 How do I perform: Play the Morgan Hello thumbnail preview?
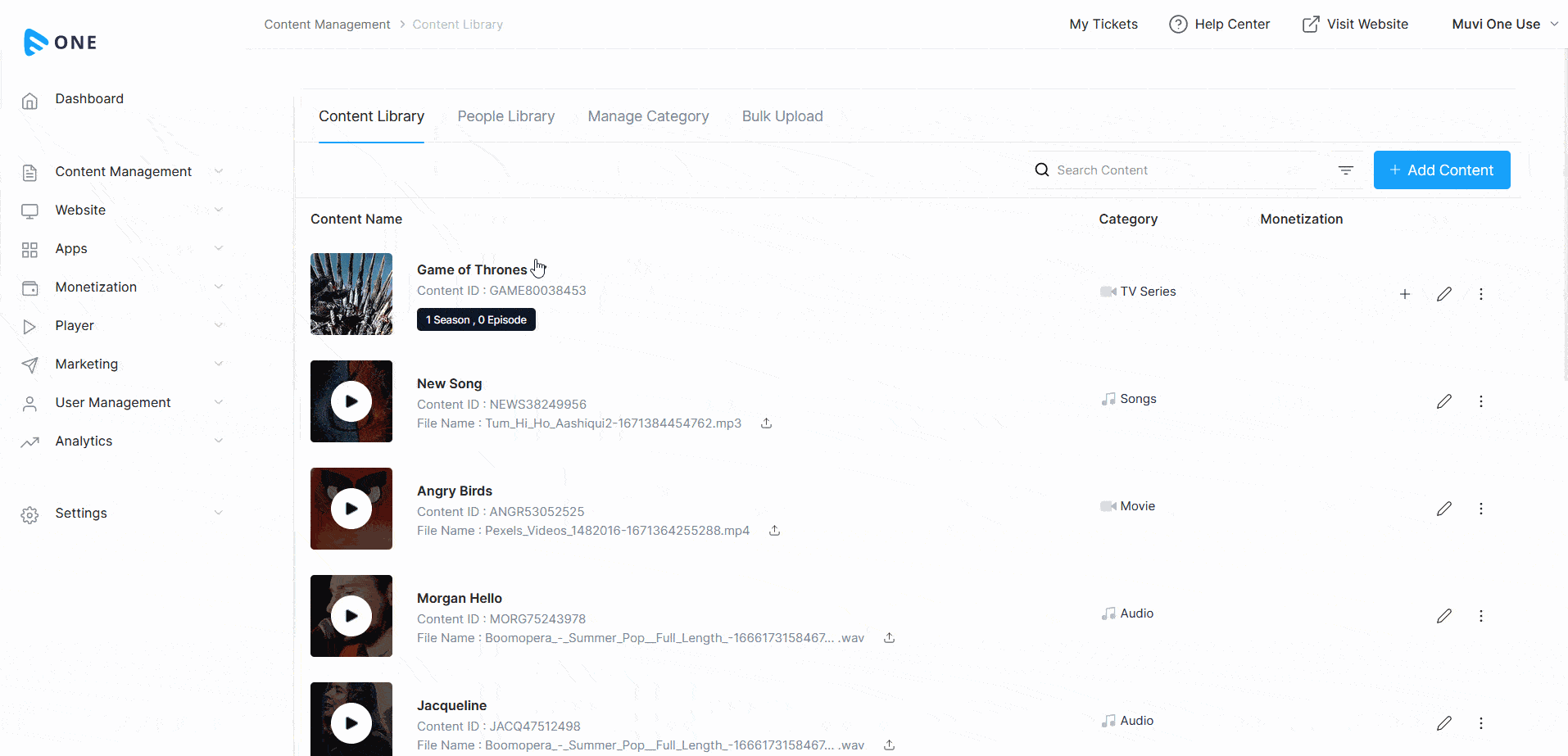[x=351, y=616]
